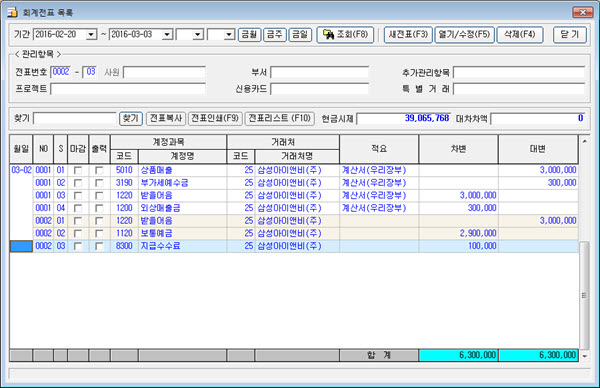Click the 전표리스트 (F10) button

click(x=279, y=119)
